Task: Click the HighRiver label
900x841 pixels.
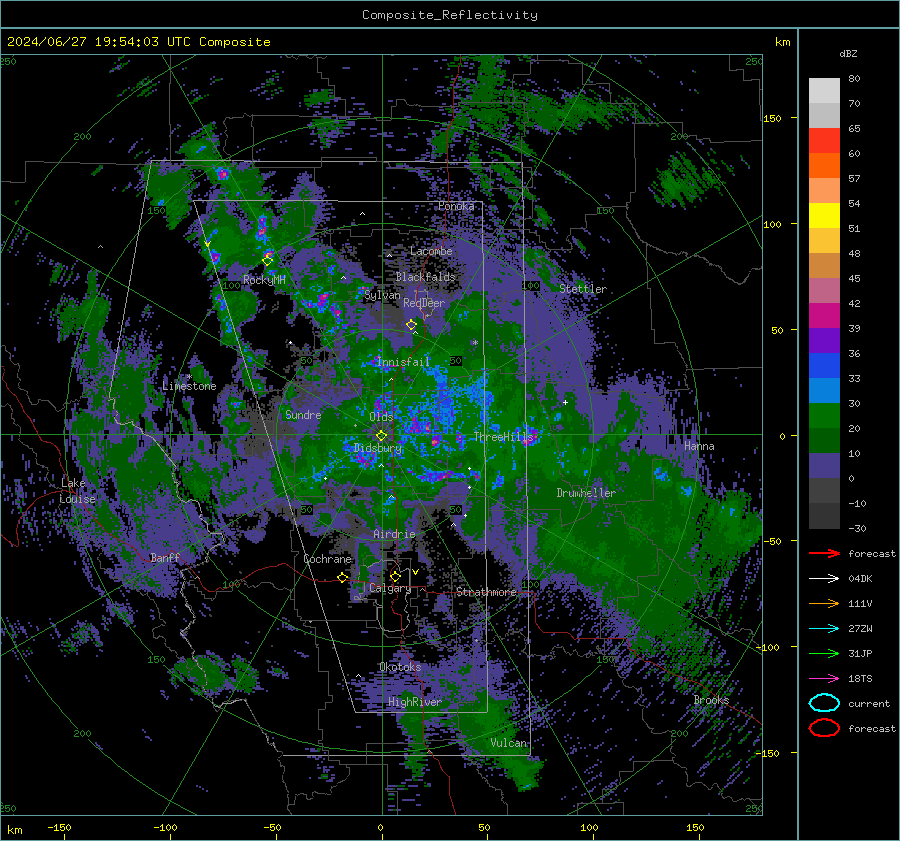Action: pos(415,702)
